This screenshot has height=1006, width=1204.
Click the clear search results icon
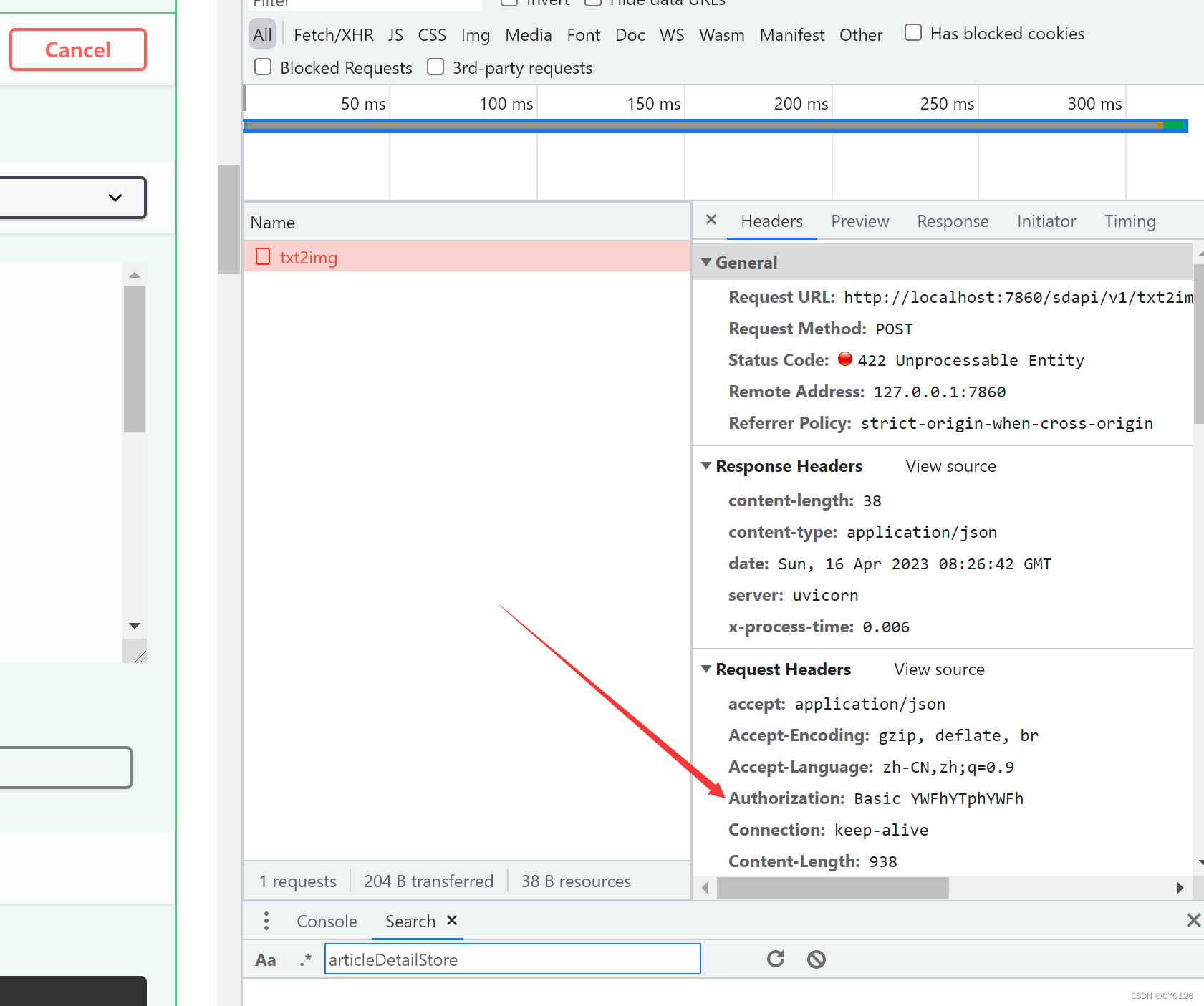tap(817, 959)
